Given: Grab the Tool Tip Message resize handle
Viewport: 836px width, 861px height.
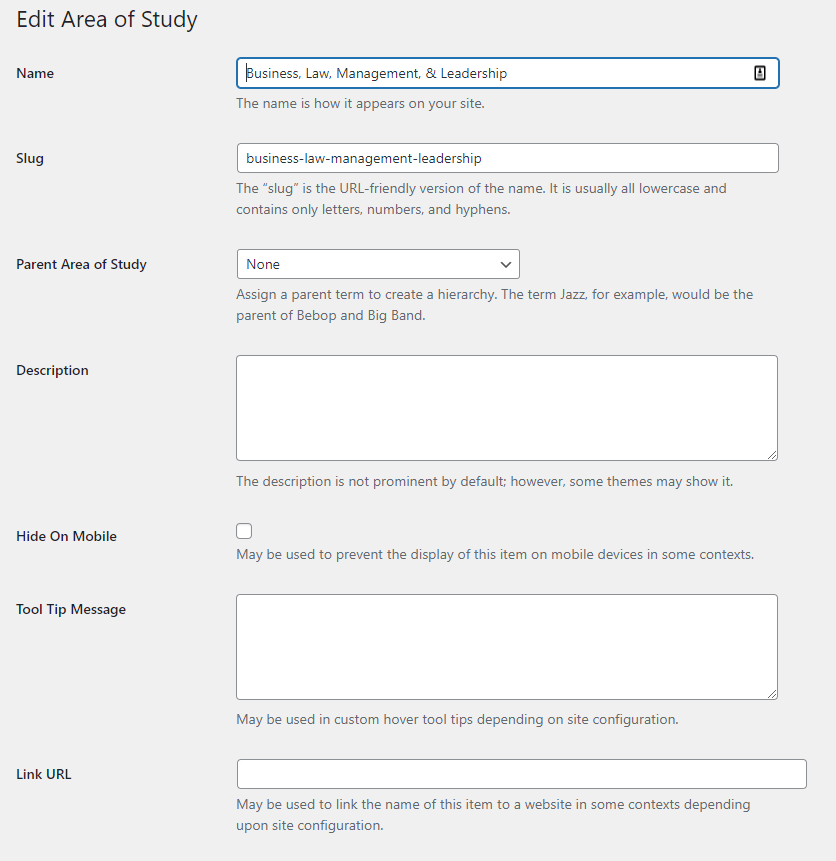Looking at the screenshot, I should click(x=772, y=694).
